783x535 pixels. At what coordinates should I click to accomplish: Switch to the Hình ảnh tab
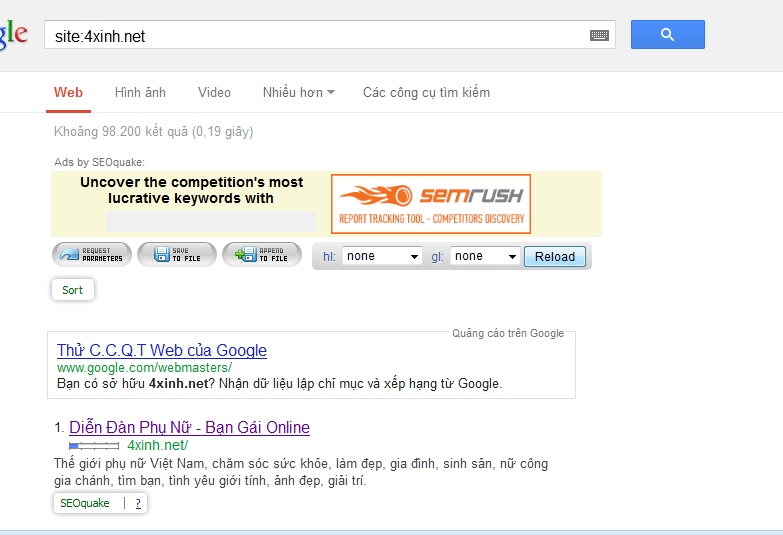click(140, 92)
